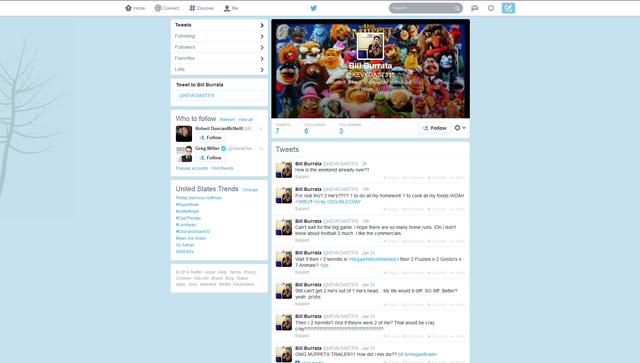Open #DOUBLECRAY hashtag link
The image size is (640, 363).
pos(344,202)
